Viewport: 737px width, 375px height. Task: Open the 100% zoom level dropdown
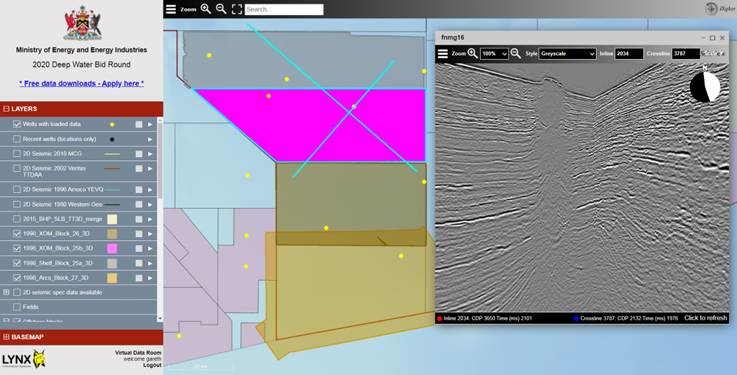tap(494, 54)
